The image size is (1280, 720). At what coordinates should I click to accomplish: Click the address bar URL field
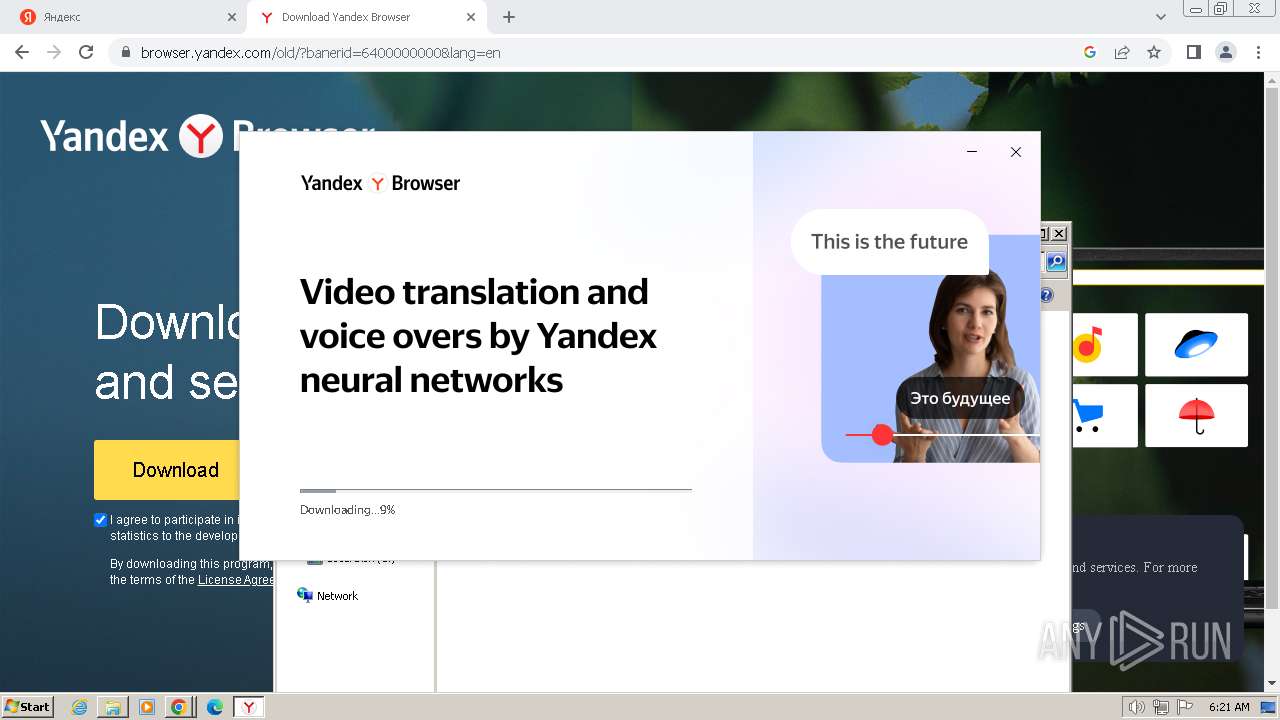(x=600, y=52)
